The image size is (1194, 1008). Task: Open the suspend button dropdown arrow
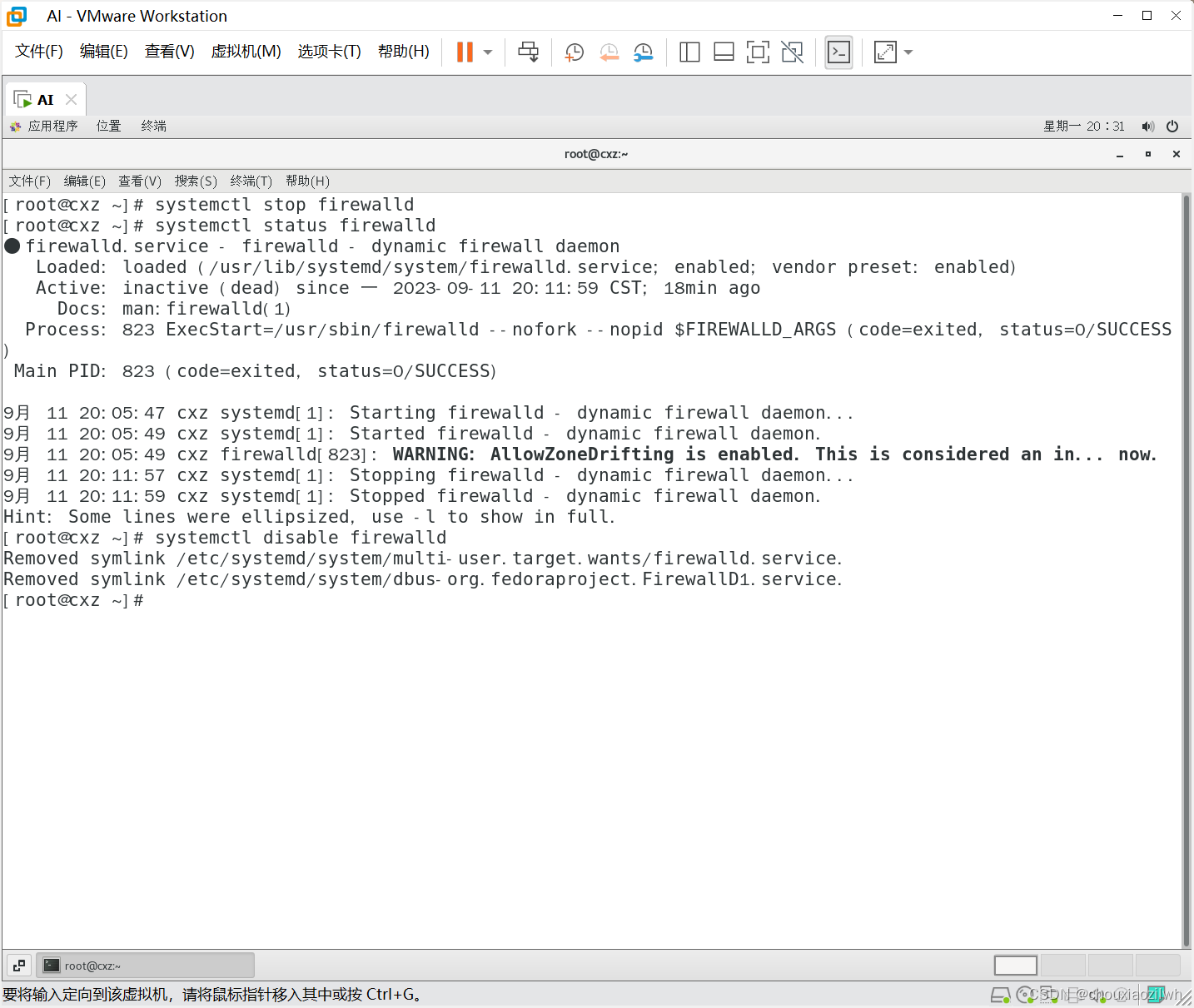(488, 52)
